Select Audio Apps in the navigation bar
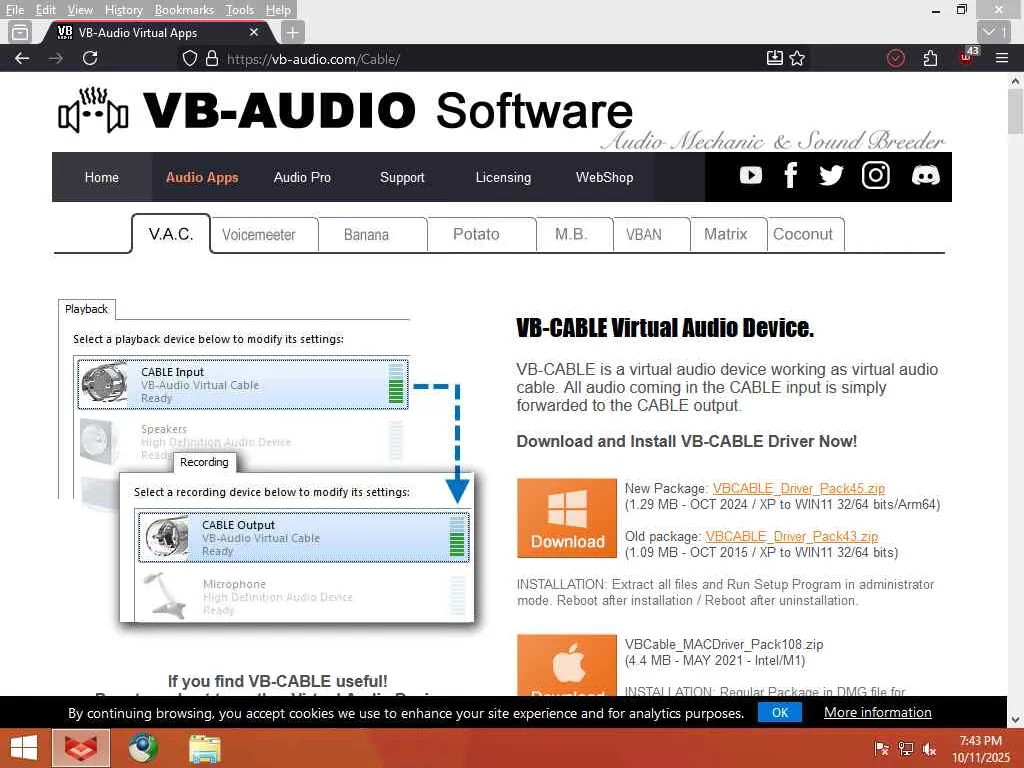The width and height of the screenshot is (1024, 768). click(x=202, y=177)
